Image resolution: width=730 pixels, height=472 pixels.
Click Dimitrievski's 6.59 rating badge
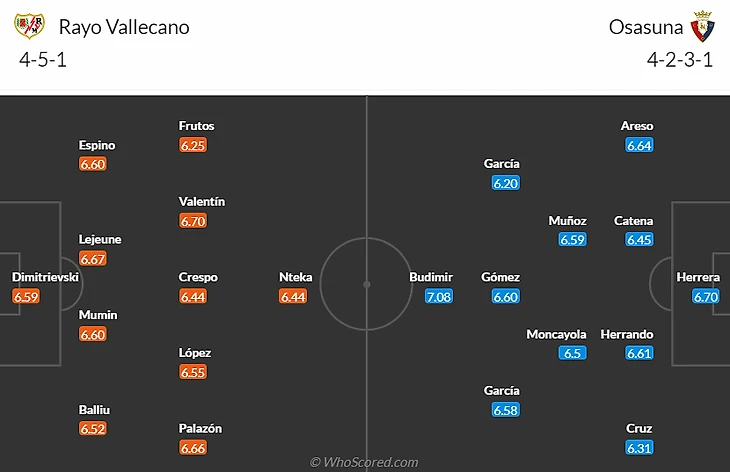[x=26, y=297]
